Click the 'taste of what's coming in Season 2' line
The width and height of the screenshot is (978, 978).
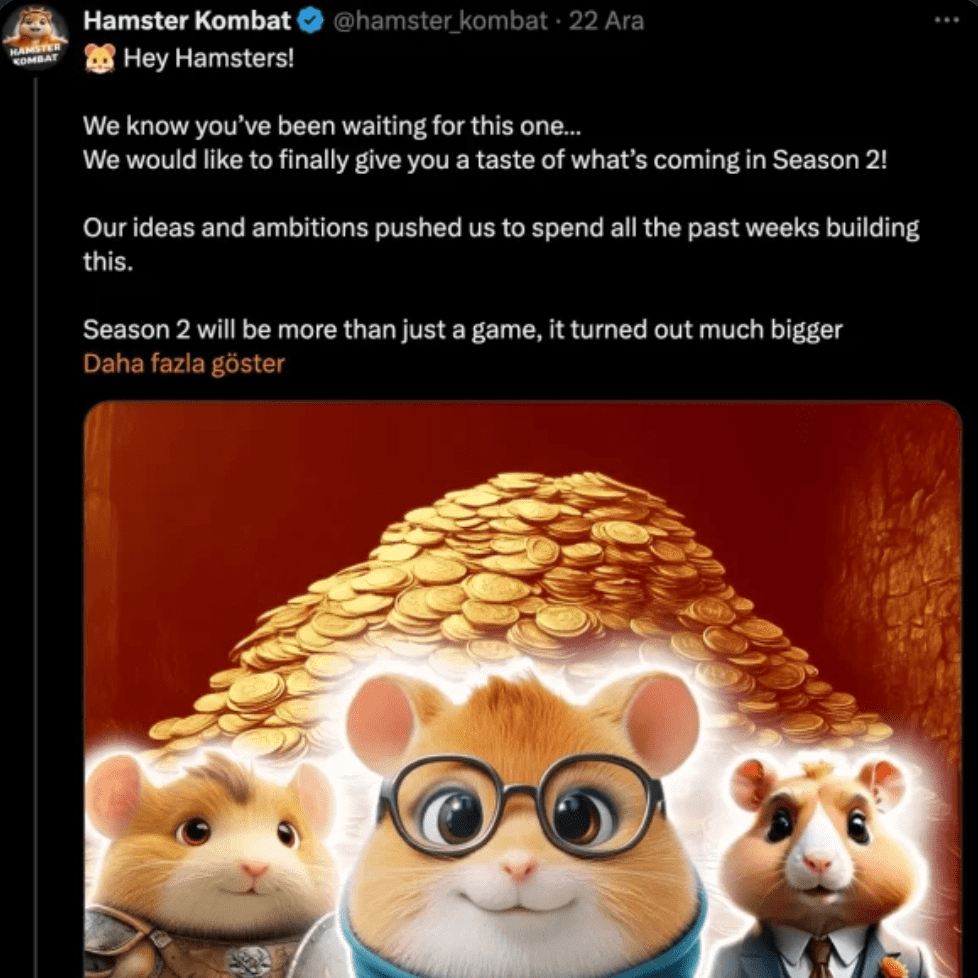[x=485, y=160]
